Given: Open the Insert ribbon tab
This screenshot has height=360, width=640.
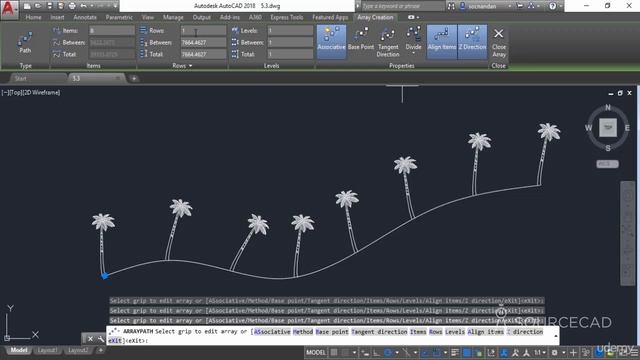Looking at the screenshot, I should (x=57, y=17).
